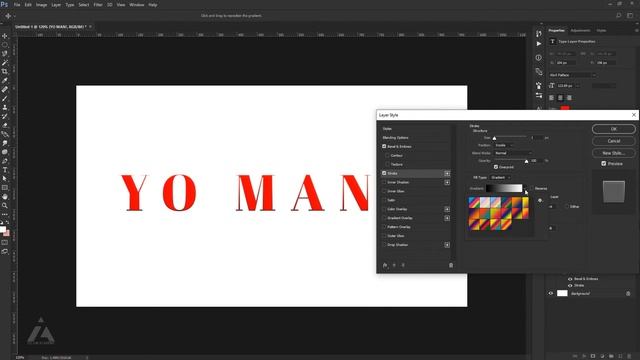This screenshot has width=640, height=360.
Task: Toggle the Overprint checkbox
Action: click(496, 167)
